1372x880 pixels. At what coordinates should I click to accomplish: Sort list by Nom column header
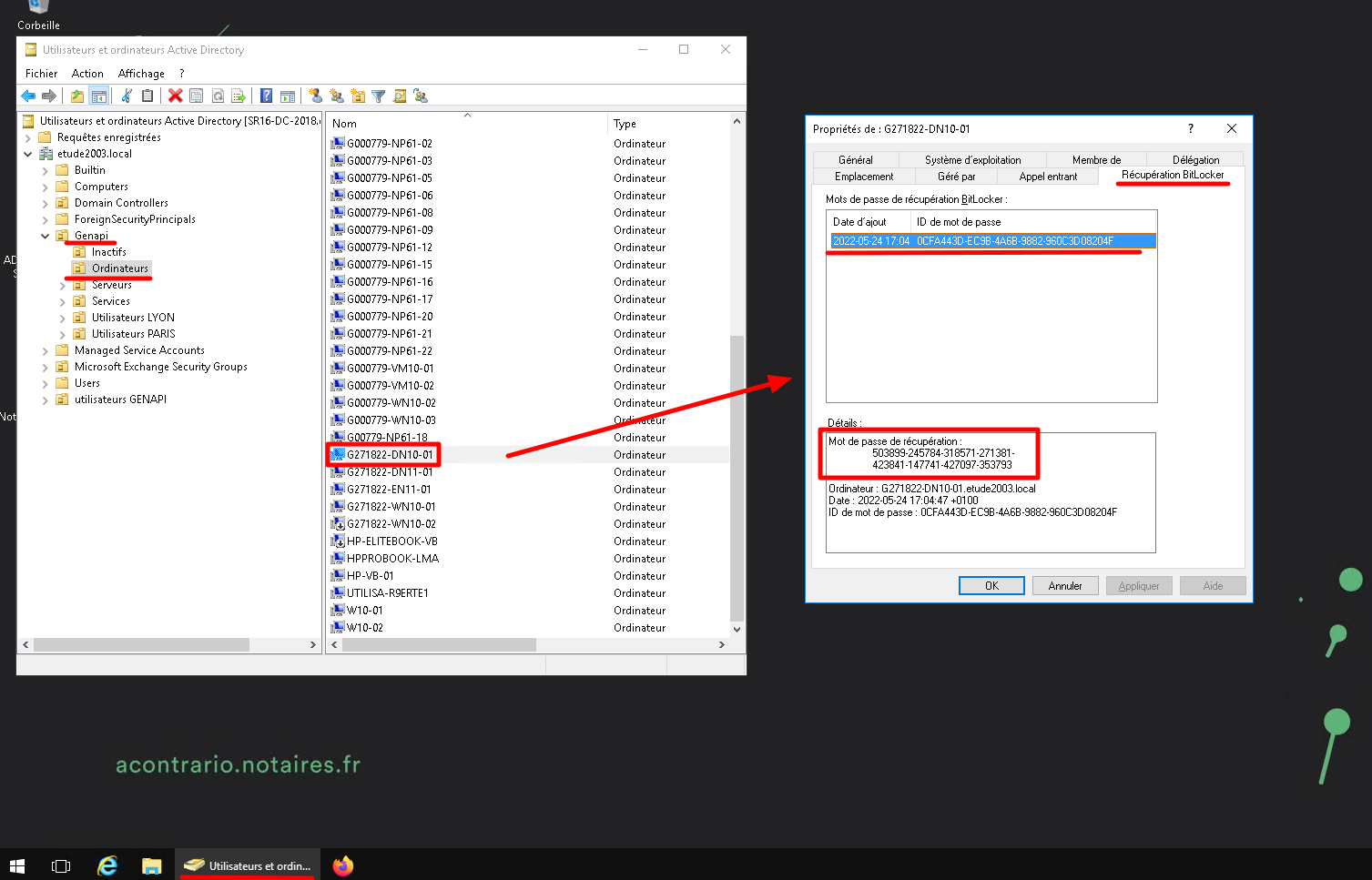[467, 124]
